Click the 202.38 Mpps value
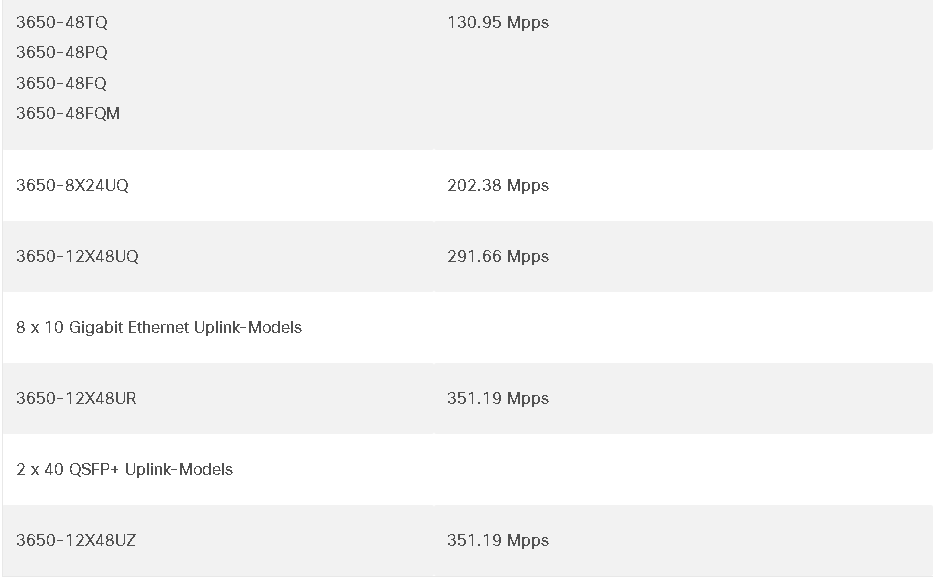 coord(498,186)
